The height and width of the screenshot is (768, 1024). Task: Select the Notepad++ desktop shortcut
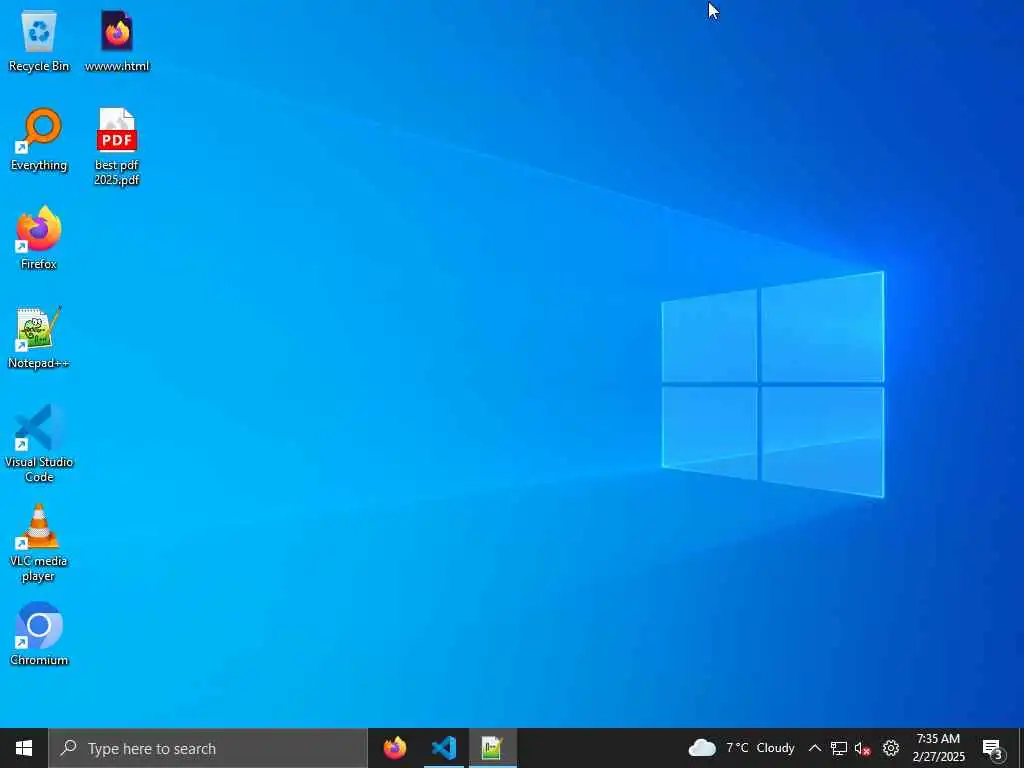(39, 338)
